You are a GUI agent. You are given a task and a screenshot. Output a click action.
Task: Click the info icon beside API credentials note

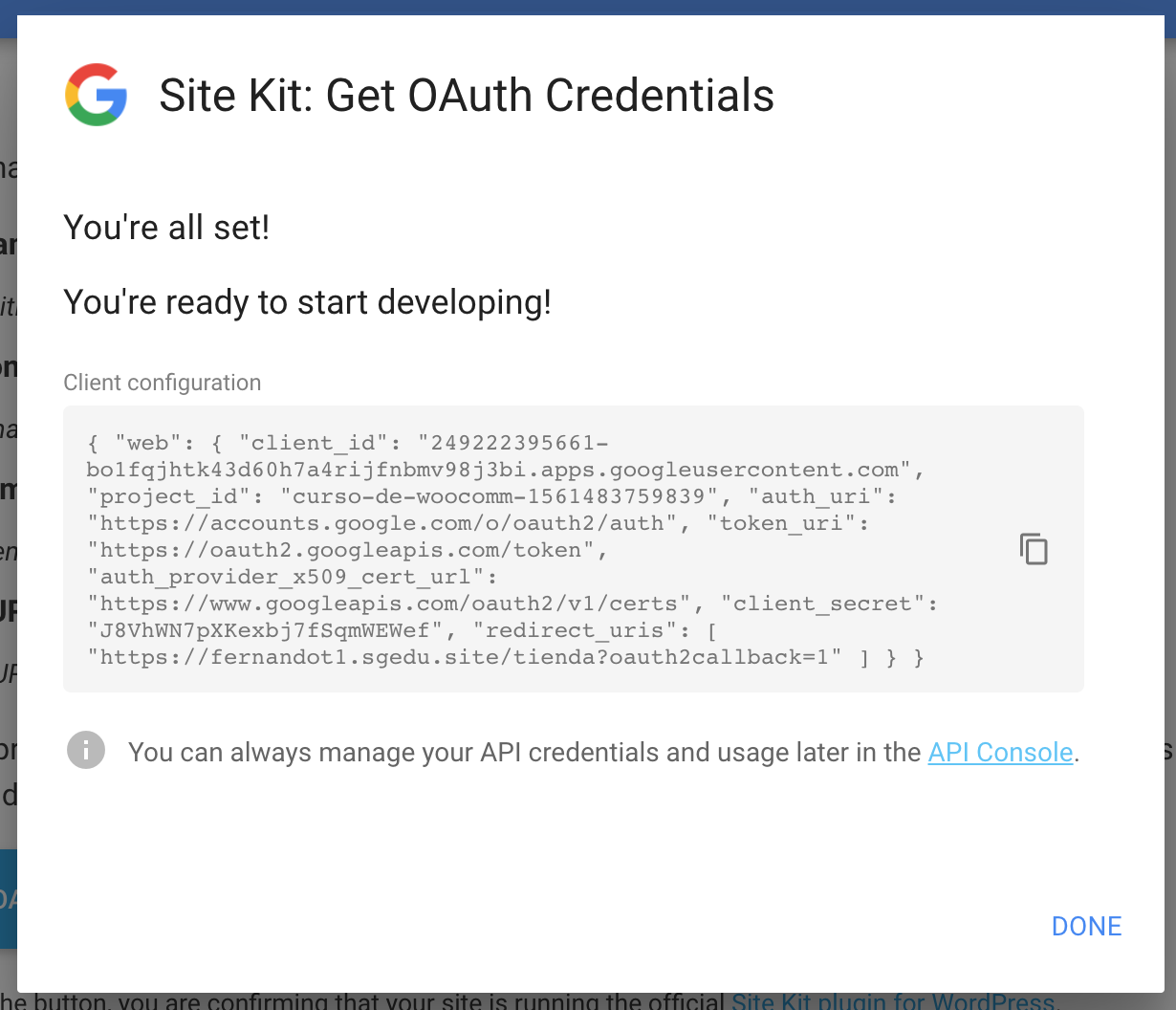[x=86, y=751]
